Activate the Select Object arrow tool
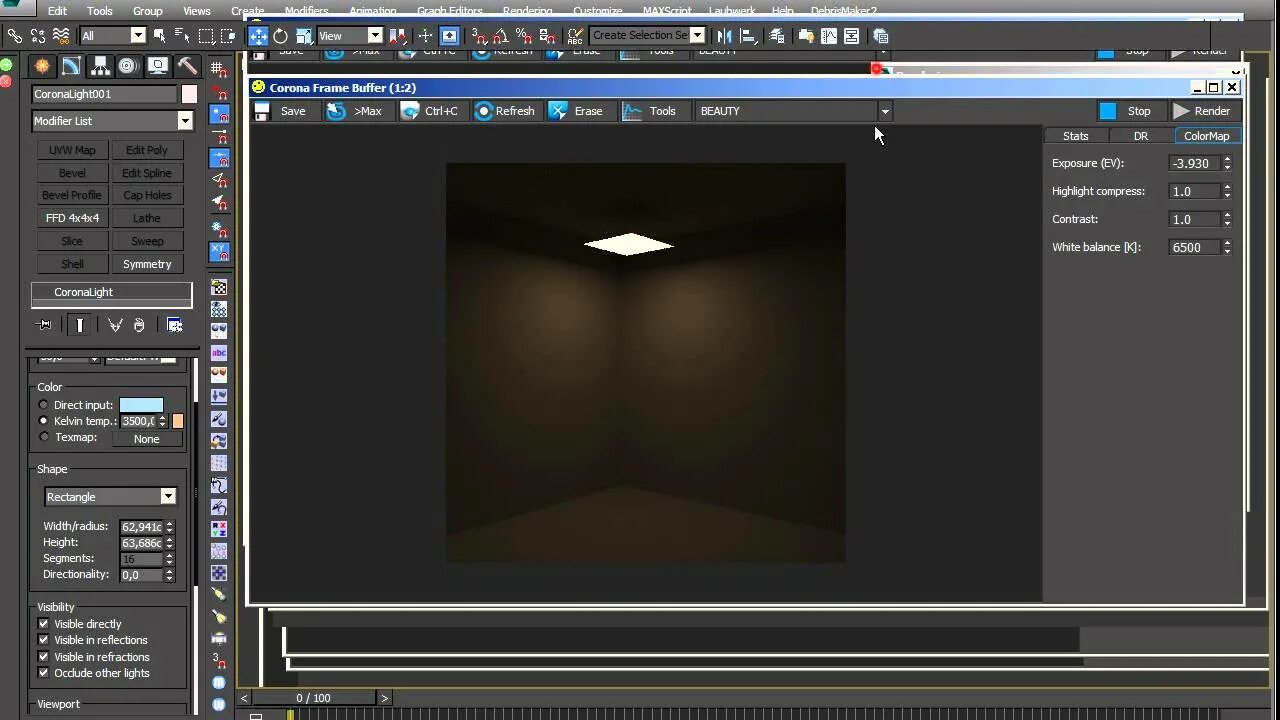 161,36
